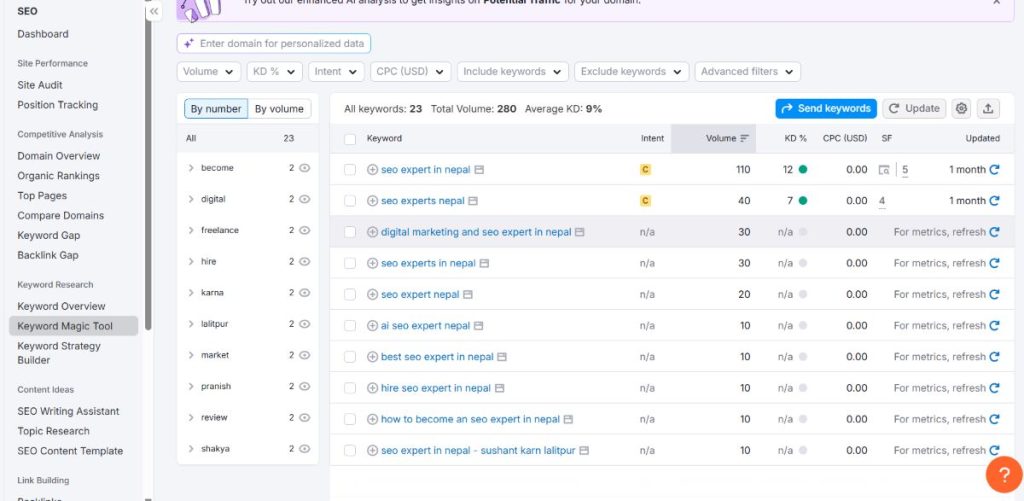Select By number tab

click(216, 109)
